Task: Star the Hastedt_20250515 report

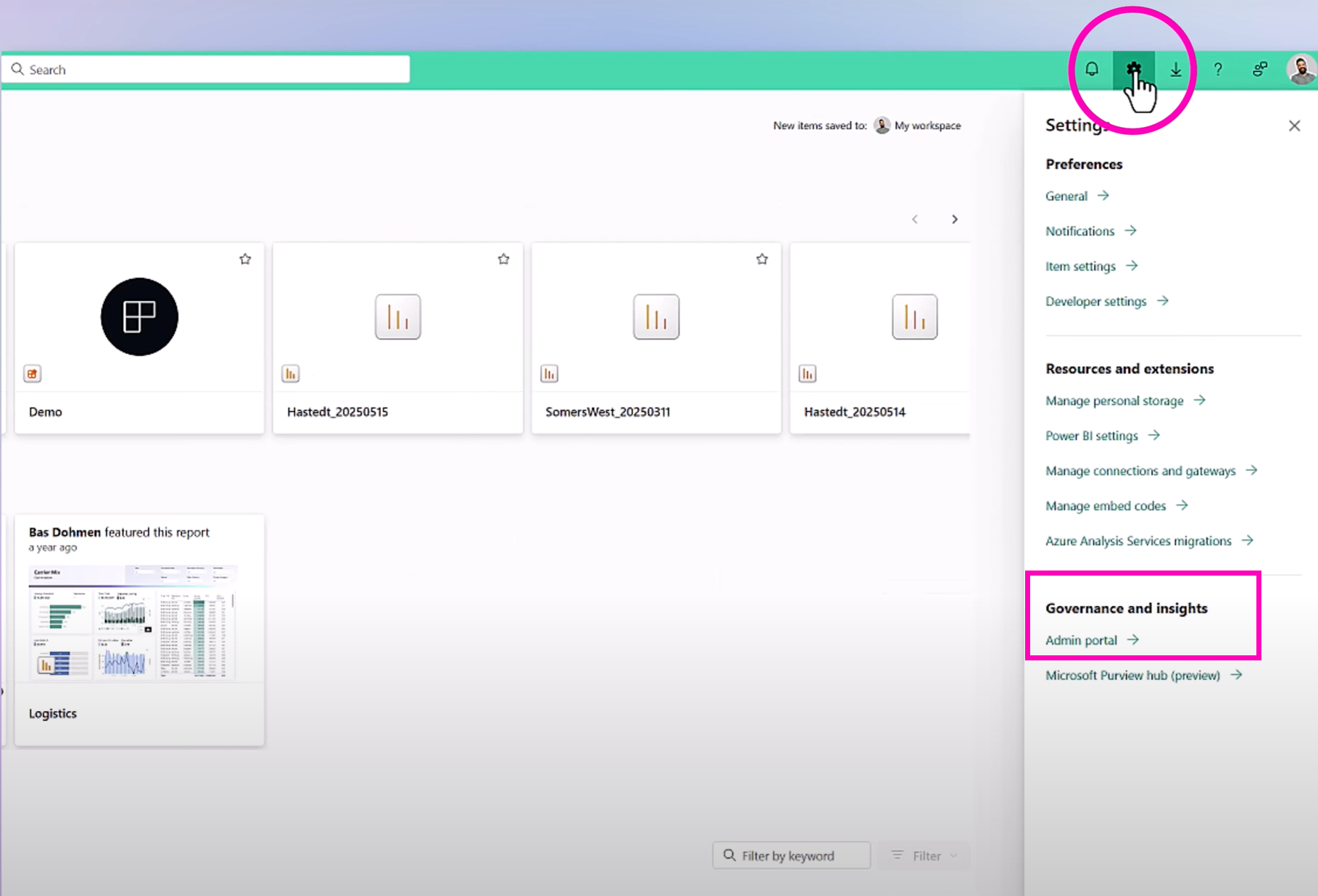Action: tap(504, 260)
